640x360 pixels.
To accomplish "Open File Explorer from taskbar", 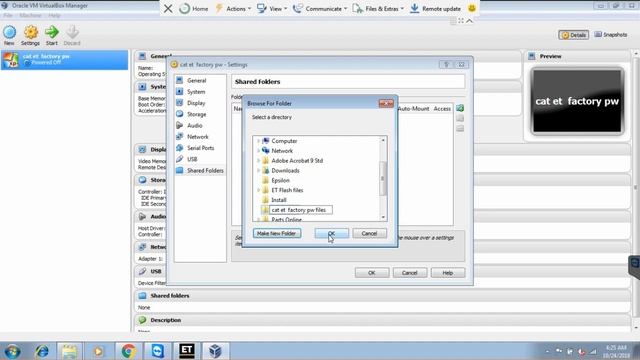I will [x=69, y=351].
